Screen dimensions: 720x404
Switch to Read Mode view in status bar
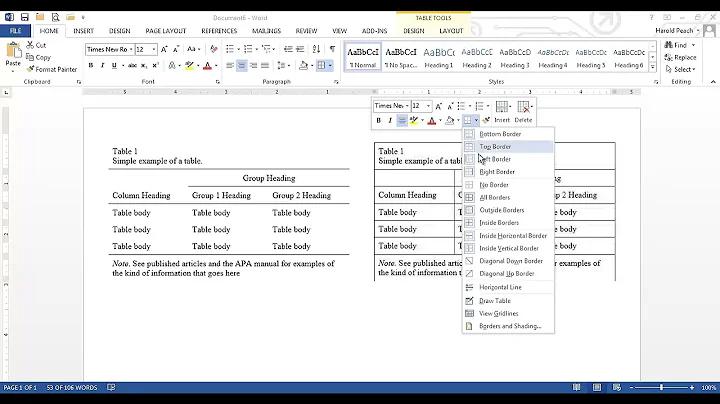pyautogui.click(x=576, y=388)
